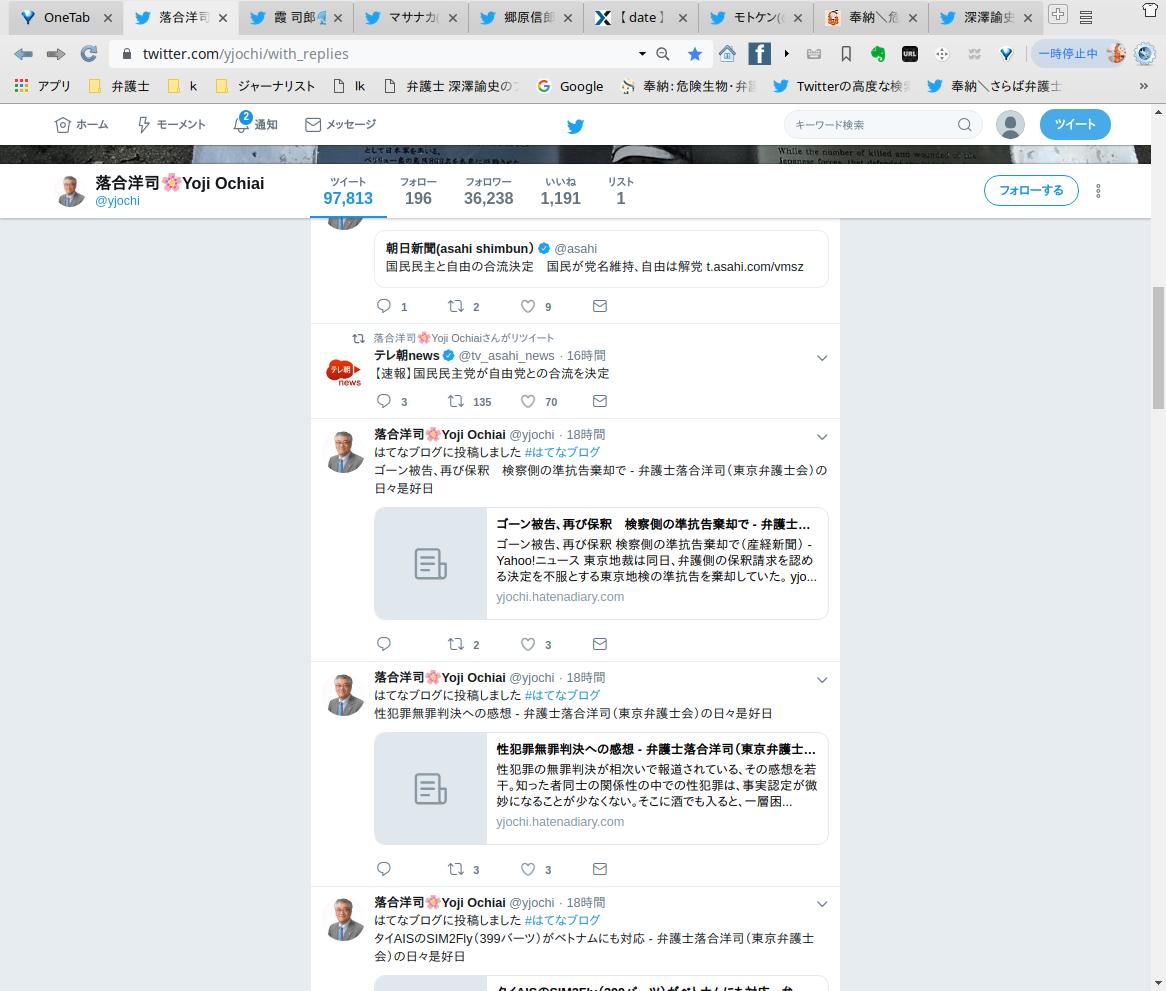Viewport: 1166px width, 991px height.
Task: Click the URL shortener extension icon
Action: coord(909,54)
